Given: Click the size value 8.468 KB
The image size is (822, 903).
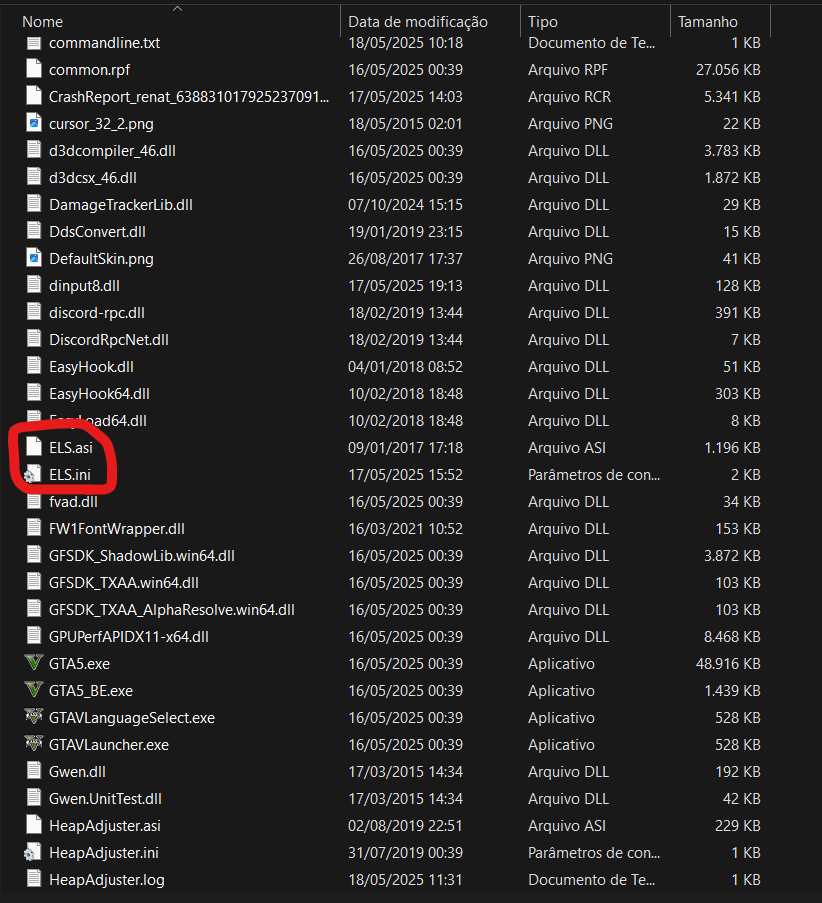Looking at the screenshot, I should (732, 636).
